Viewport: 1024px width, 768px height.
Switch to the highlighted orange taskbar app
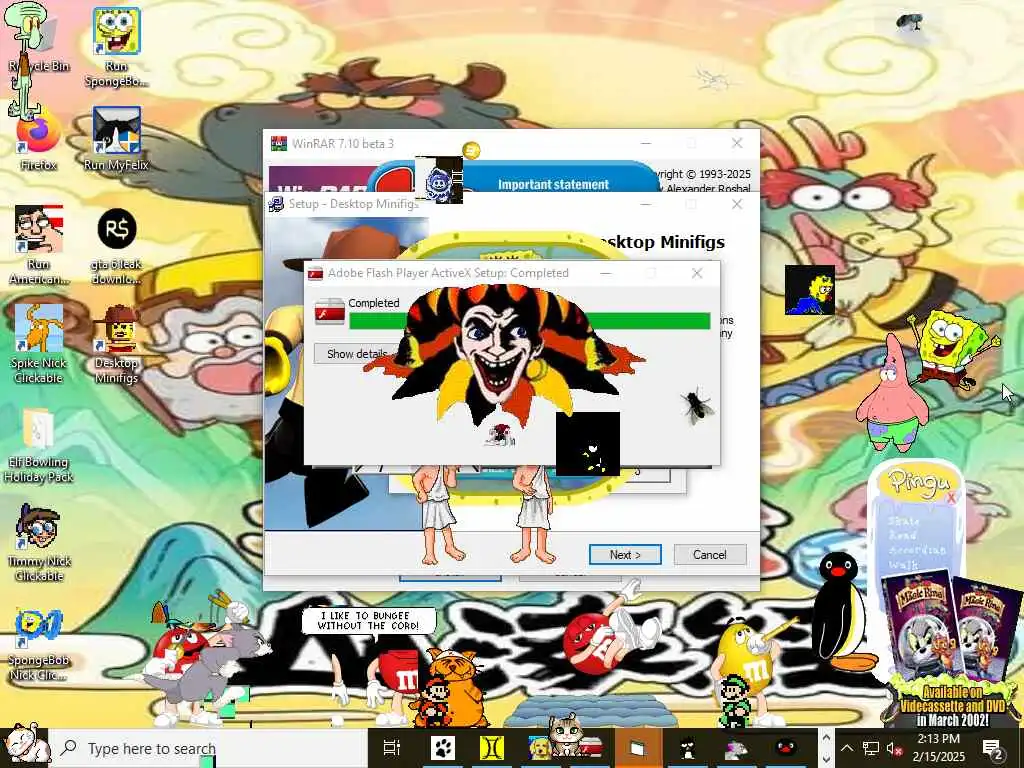pos(637,748)
